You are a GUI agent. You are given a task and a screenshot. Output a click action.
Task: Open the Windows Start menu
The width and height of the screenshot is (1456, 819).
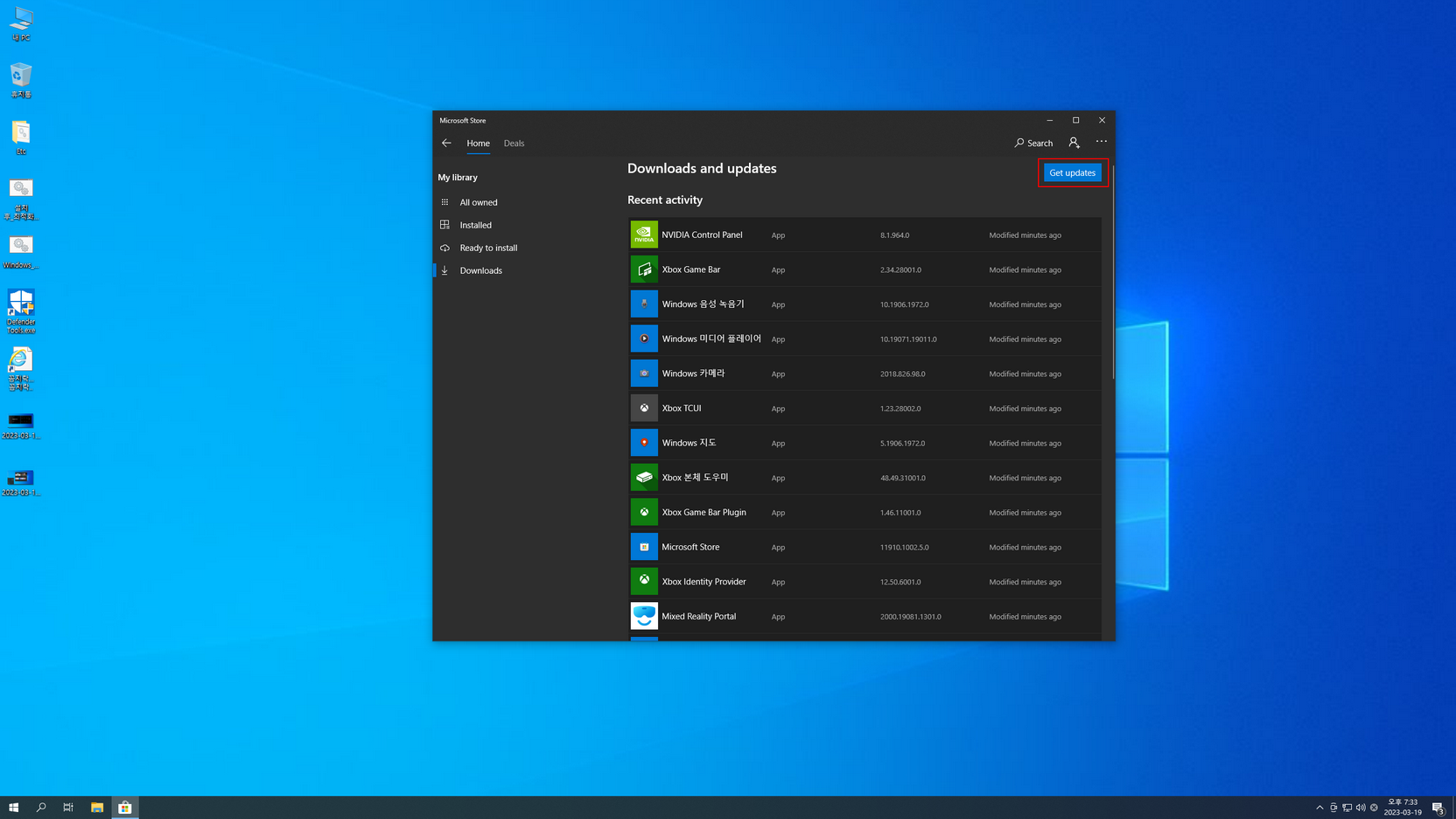[x=13, y=808]
